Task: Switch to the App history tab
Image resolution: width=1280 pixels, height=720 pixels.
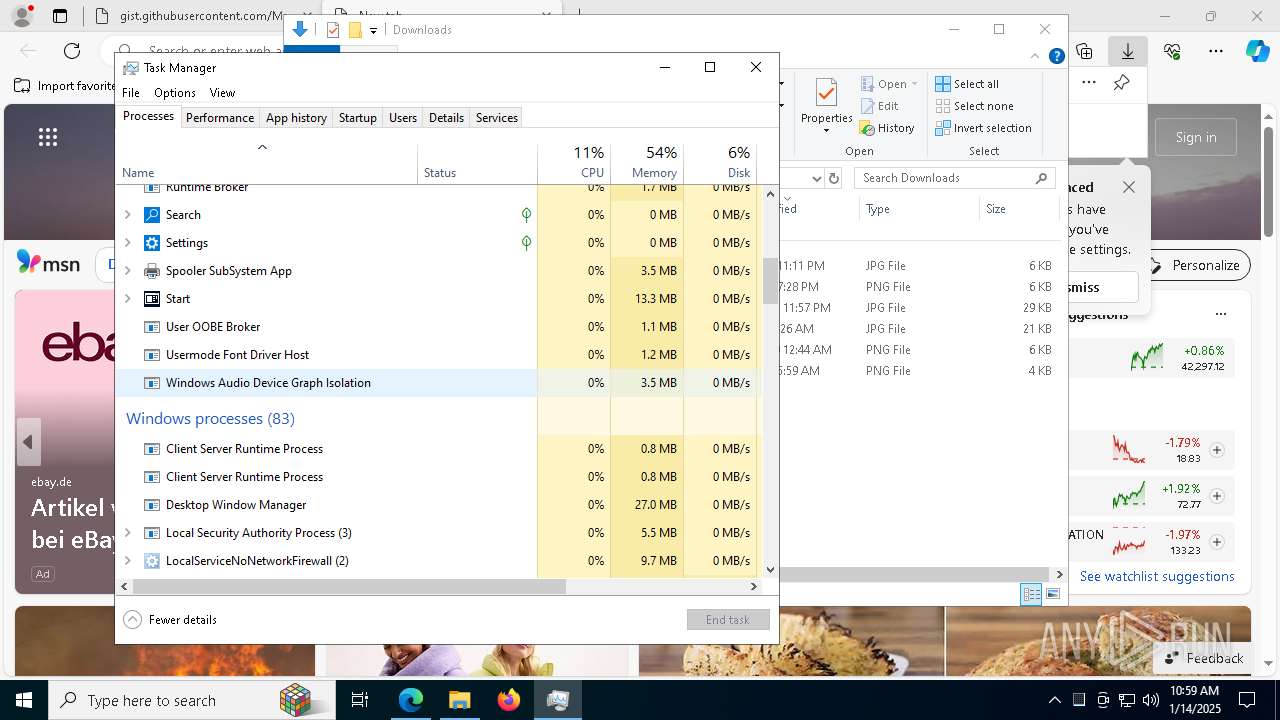Action: [296, 118]
